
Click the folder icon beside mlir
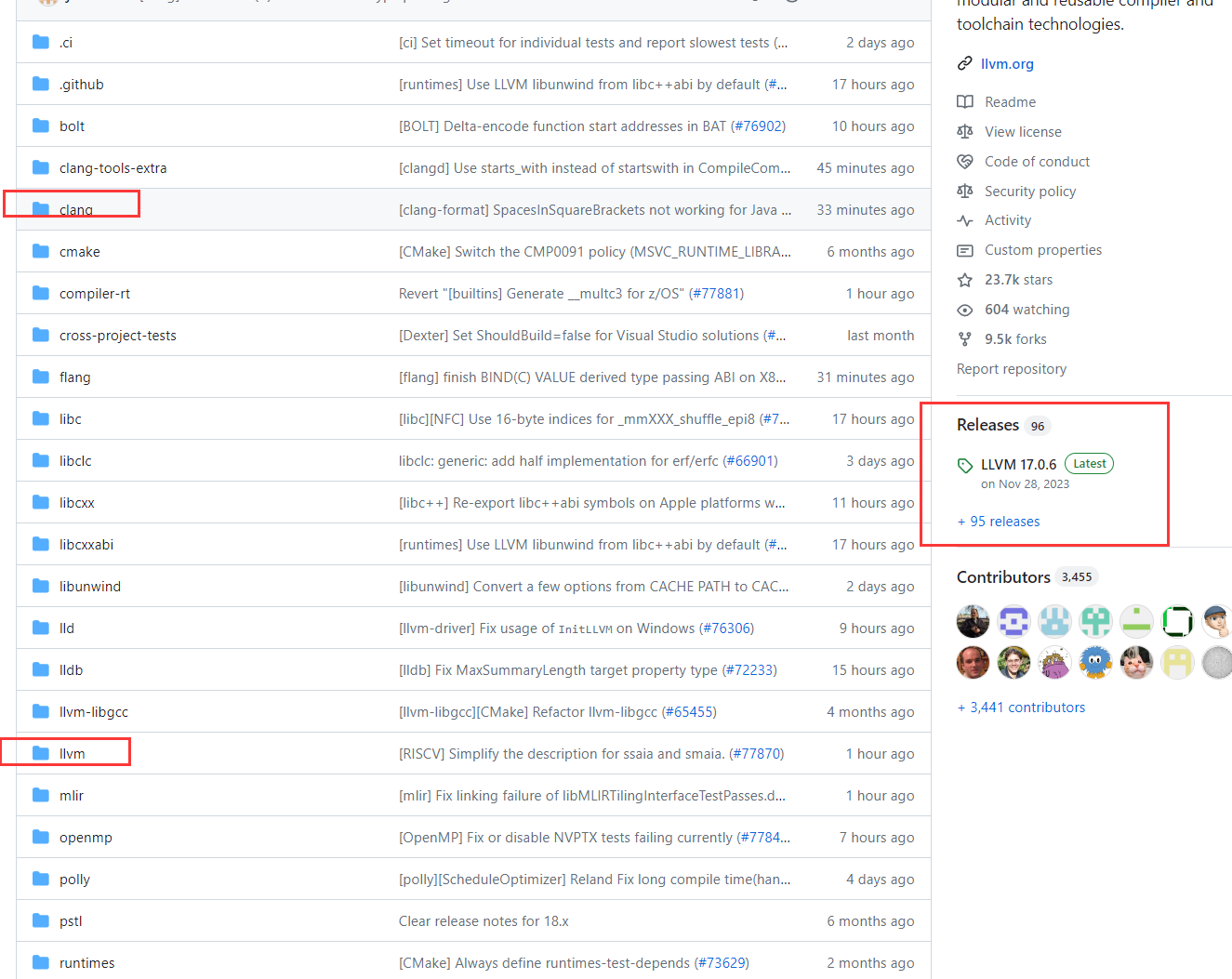tap(41, 795)
